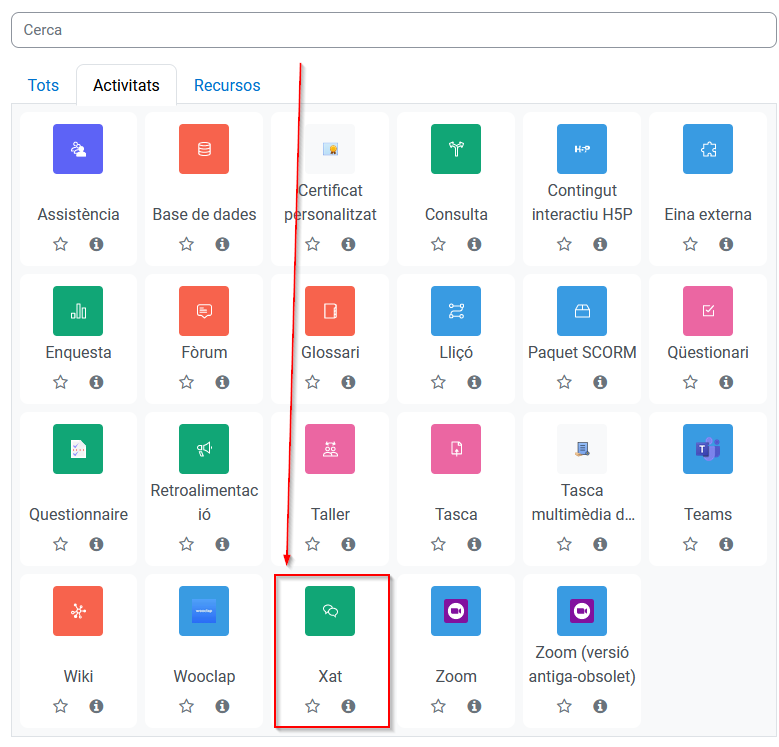Viewport: 779px width, 747px height.
Task: Toggle favourite star for Tasca
Action: 439,544
